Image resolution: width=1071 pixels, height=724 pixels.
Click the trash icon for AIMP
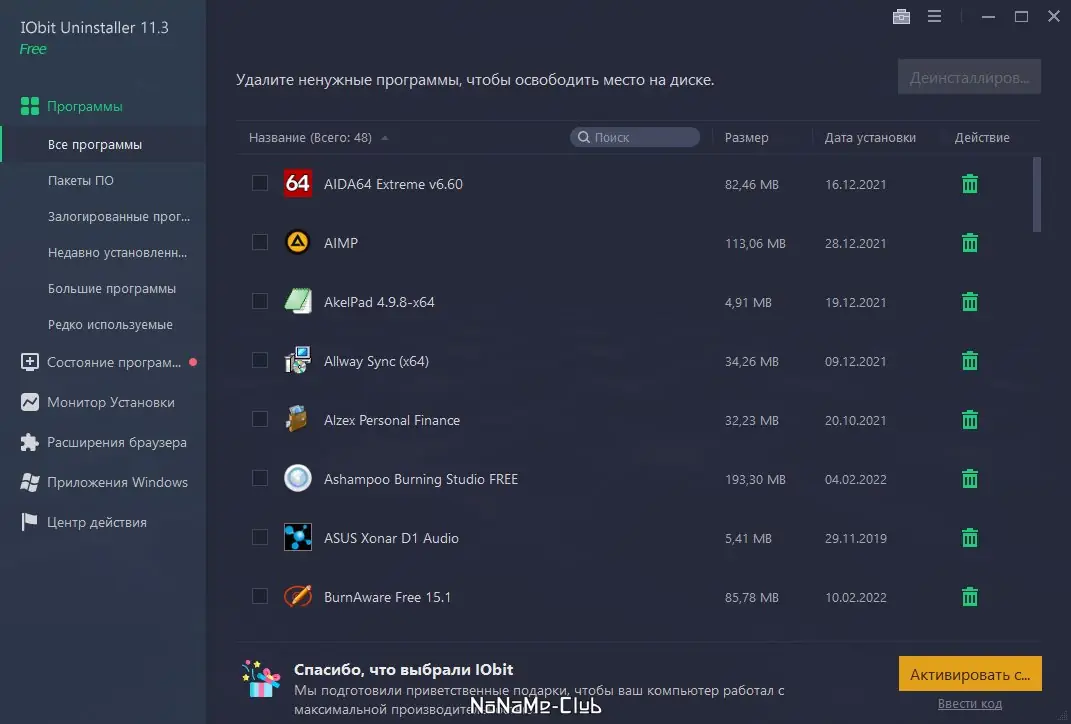(x=969, y=242)
